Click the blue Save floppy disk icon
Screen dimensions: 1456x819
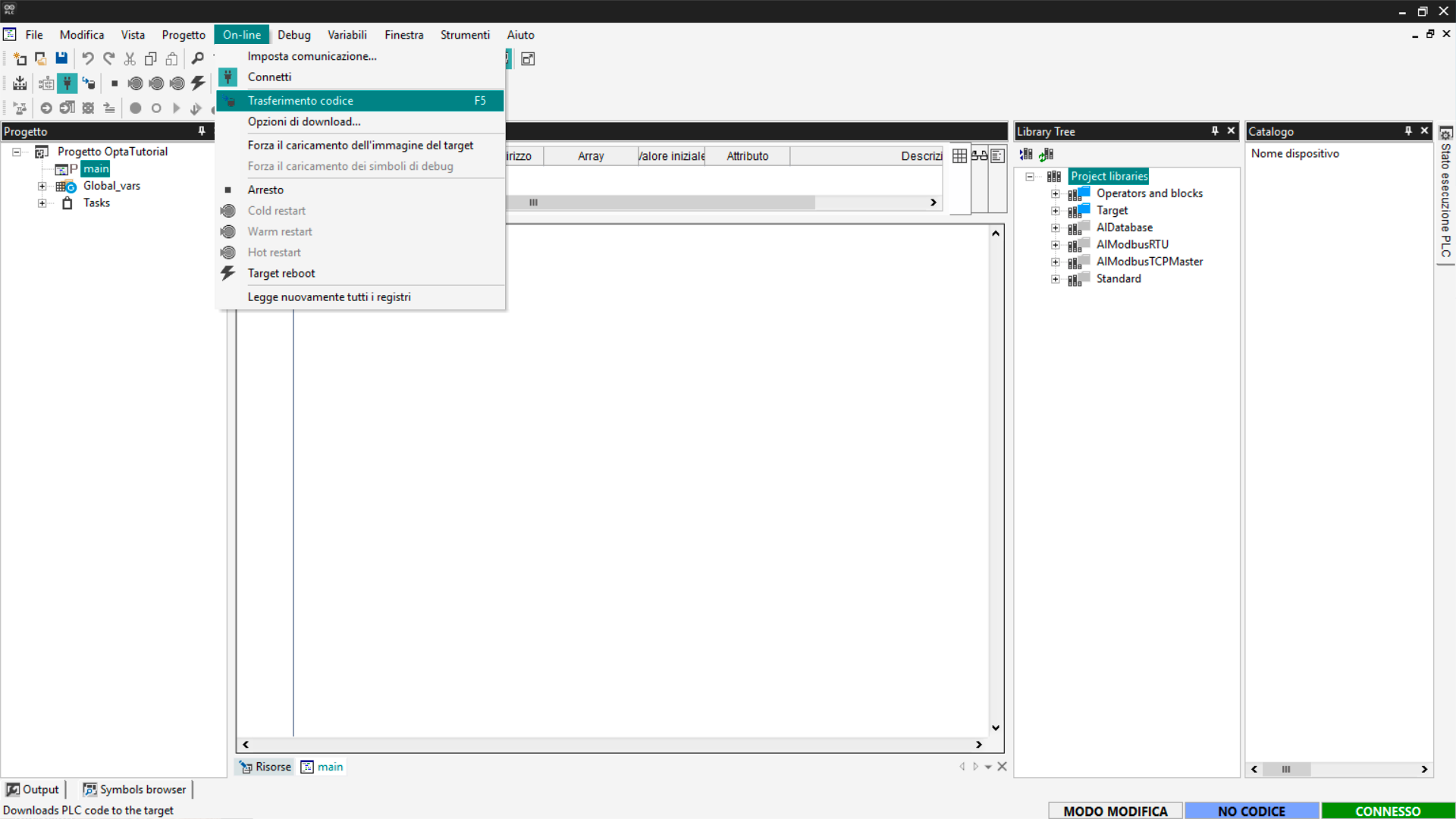coord(61,58)
